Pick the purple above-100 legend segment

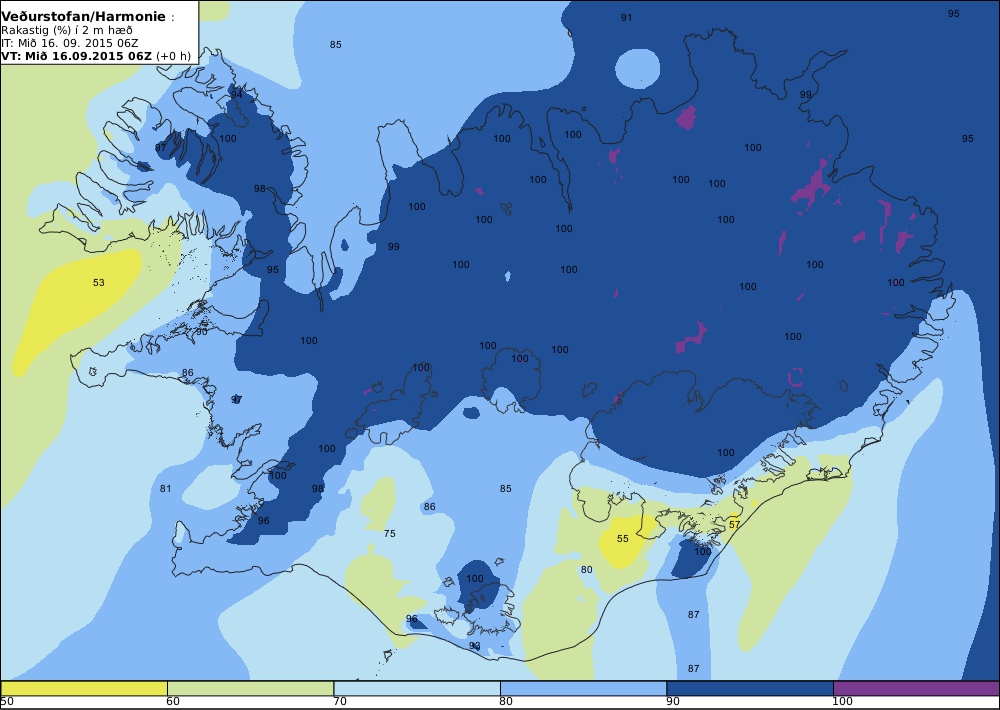(x=916, y=688)
